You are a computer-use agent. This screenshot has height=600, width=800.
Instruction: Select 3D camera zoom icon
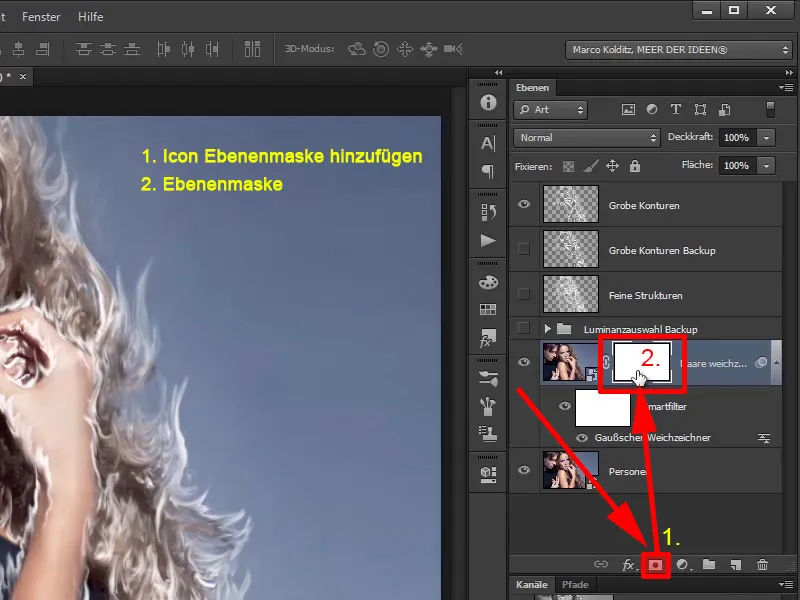click(x=453, y=49)
